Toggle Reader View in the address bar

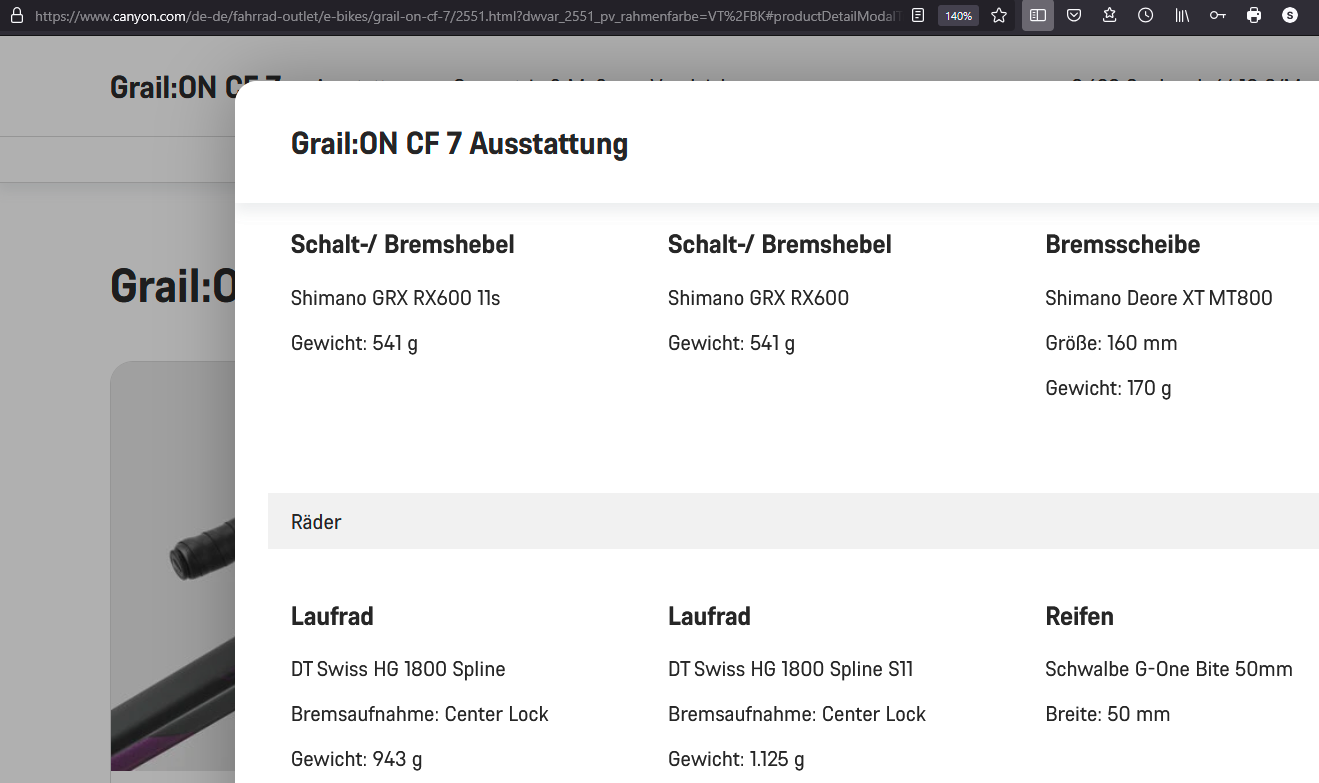coord(918,16)
